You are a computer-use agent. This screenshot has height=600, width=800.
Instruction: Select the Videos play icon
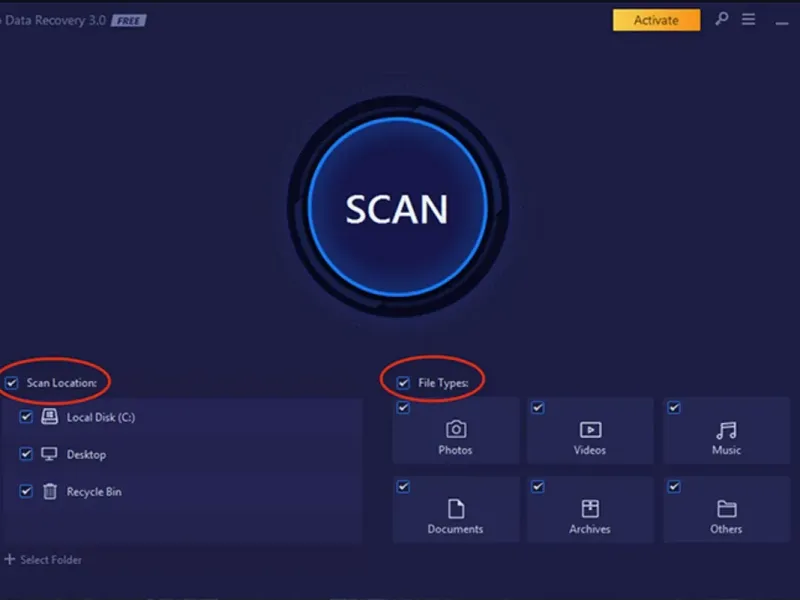coord(590,430)
